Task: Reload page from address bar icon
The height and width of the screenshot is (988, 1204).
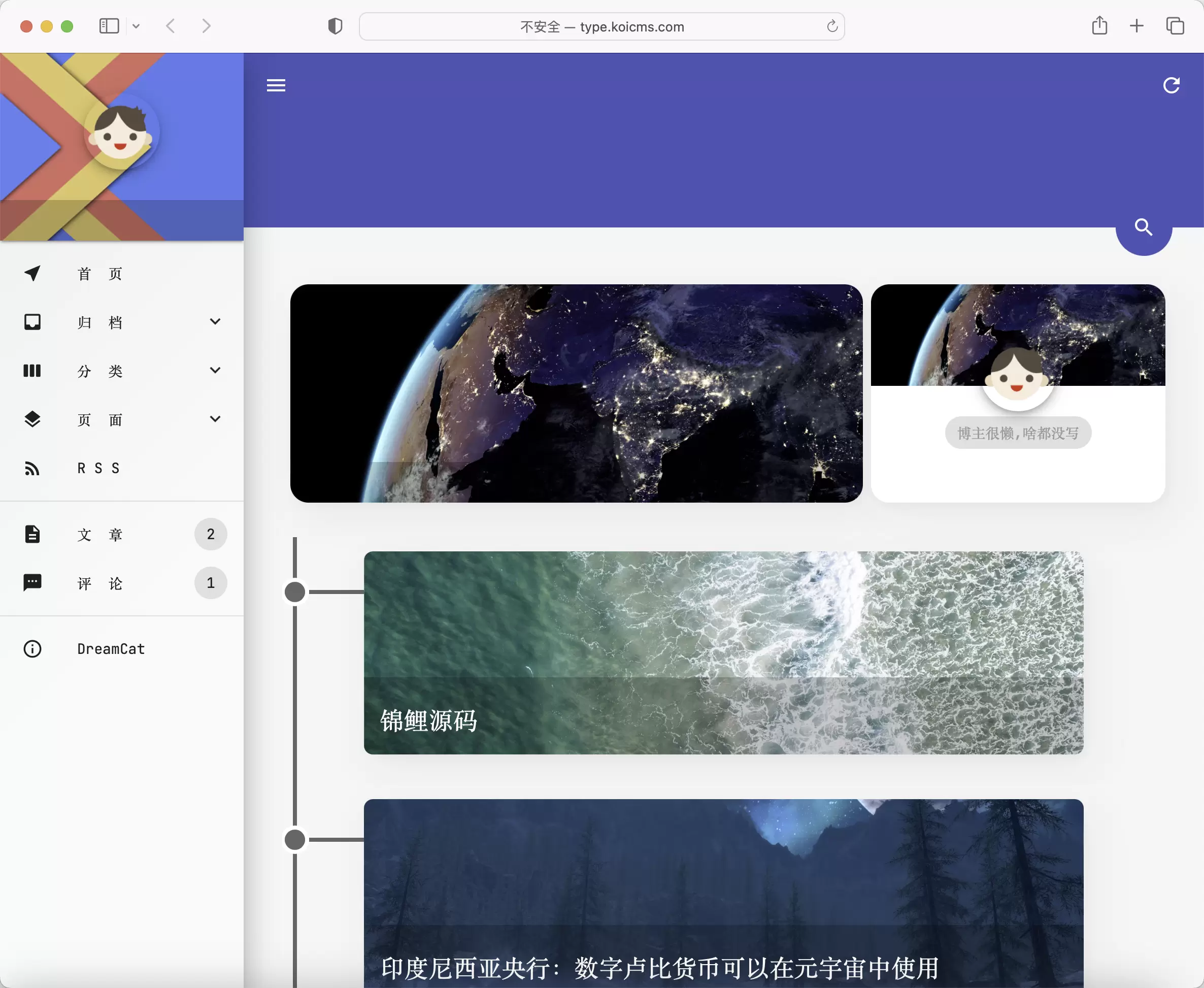Action: (x=832, y=26)
